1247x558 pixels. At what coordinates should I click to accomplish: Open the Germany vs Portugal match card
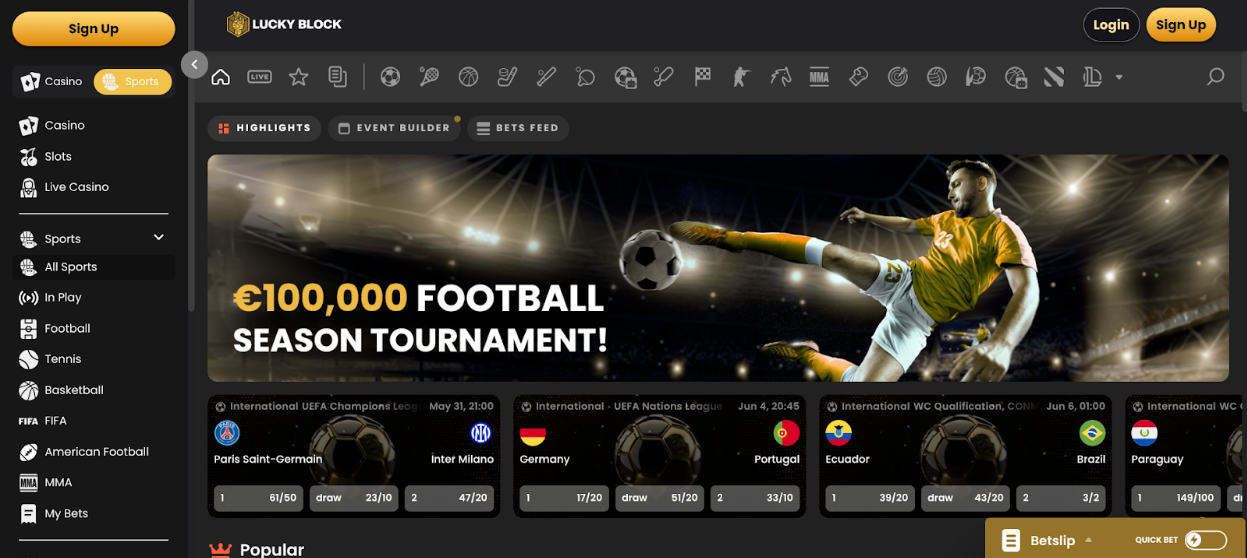660,456
